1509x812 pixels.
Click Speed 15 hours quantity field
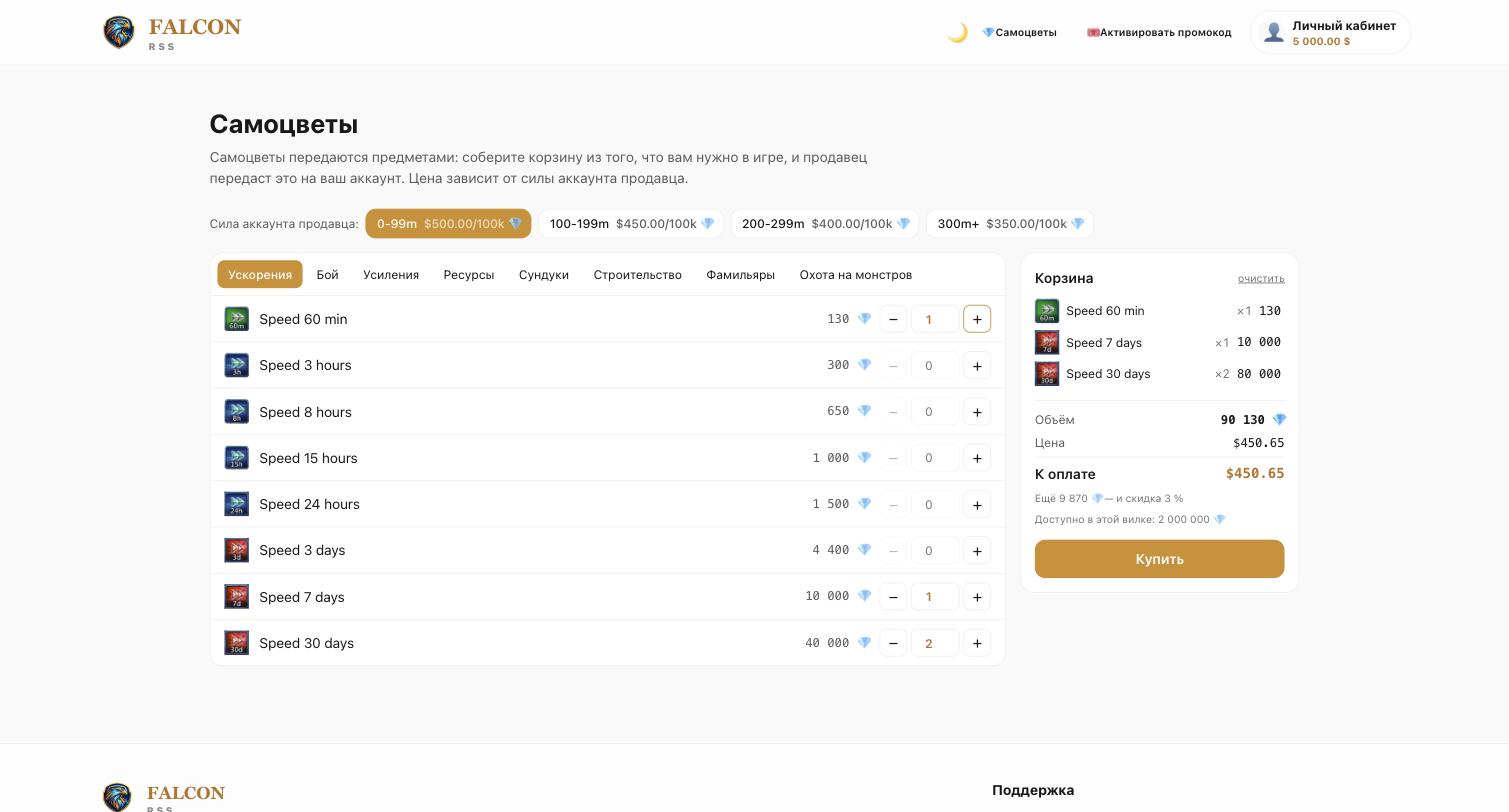click(x=935, y=458)
